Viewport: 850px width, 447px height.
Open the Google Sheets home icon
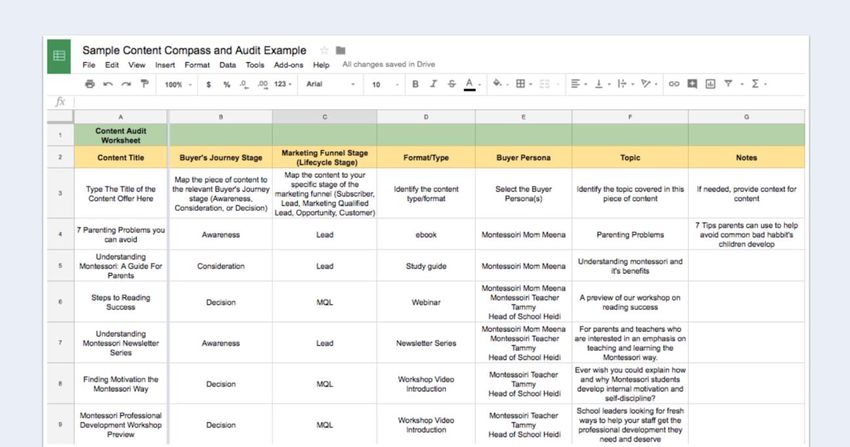pos(59,56)
